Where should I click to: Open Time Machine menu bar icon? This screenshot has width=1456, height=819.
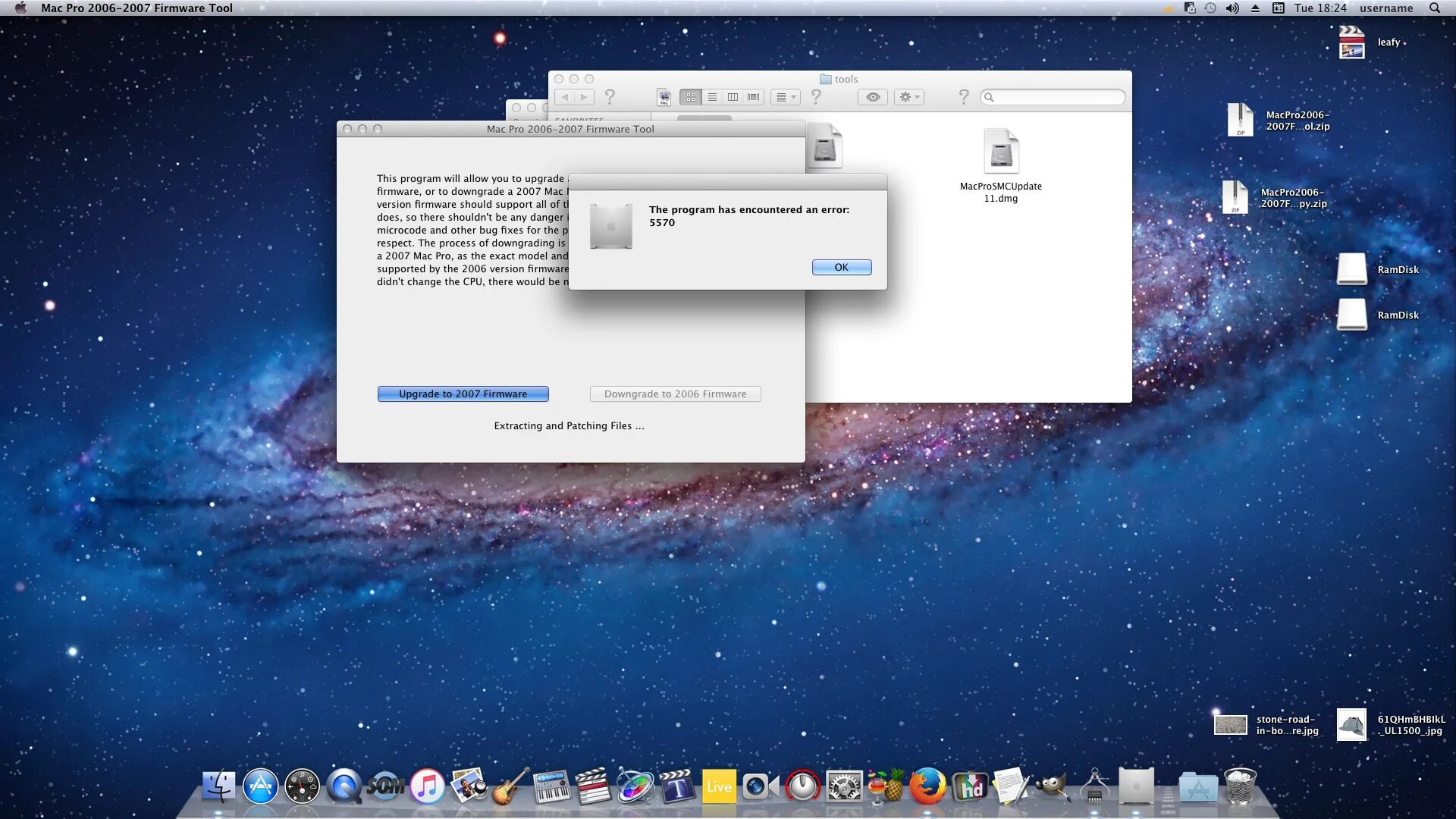(x=1210, y=8)
